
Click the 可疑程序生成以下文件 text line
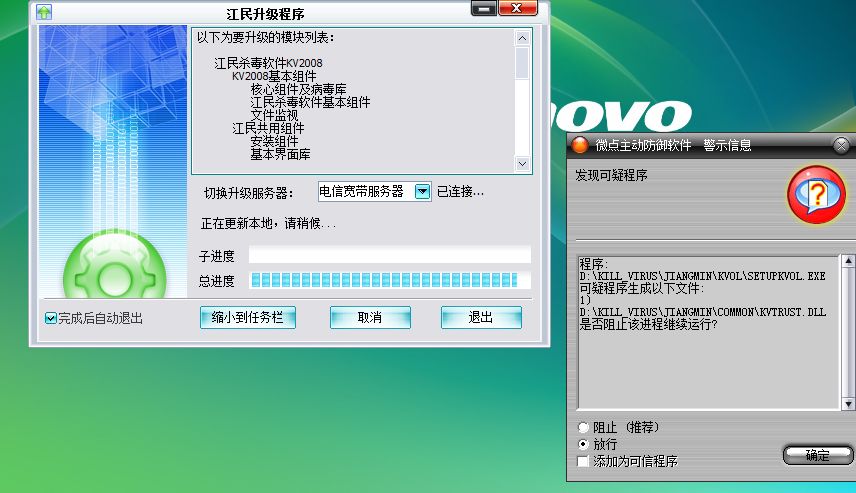(641, 288)
